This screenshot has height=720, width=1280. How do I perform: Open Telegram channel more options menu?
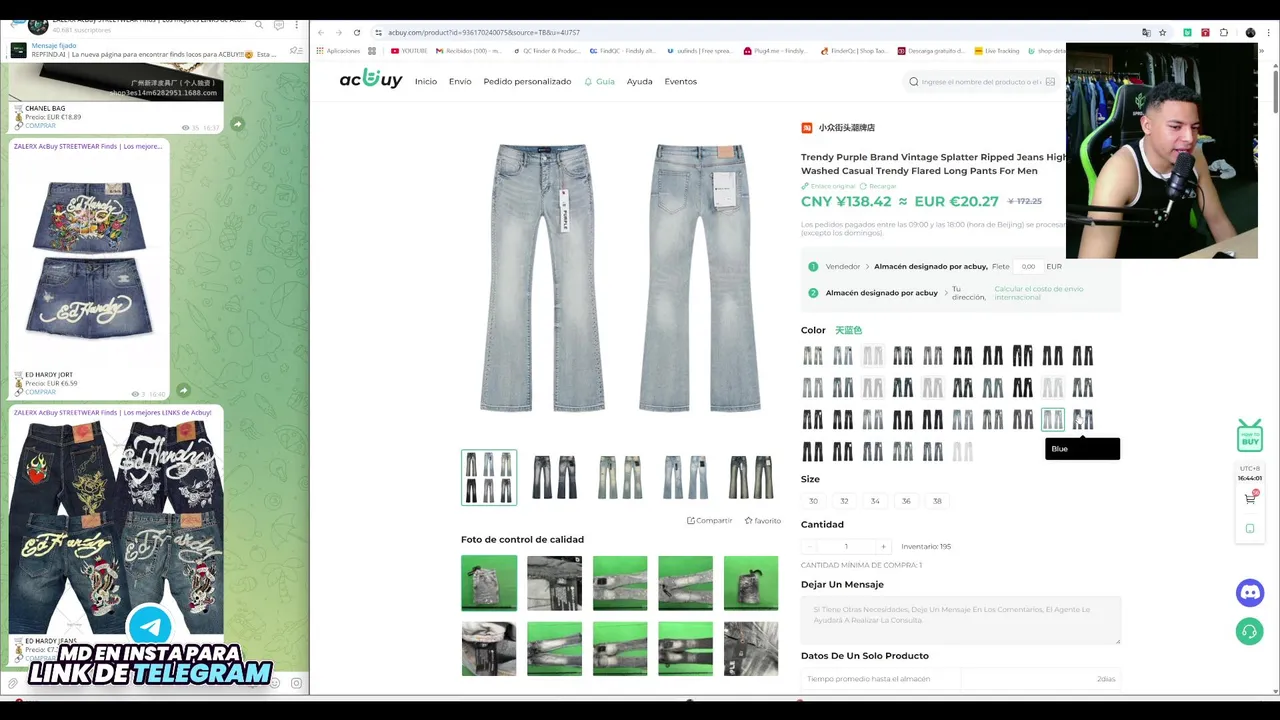point(296,24)
